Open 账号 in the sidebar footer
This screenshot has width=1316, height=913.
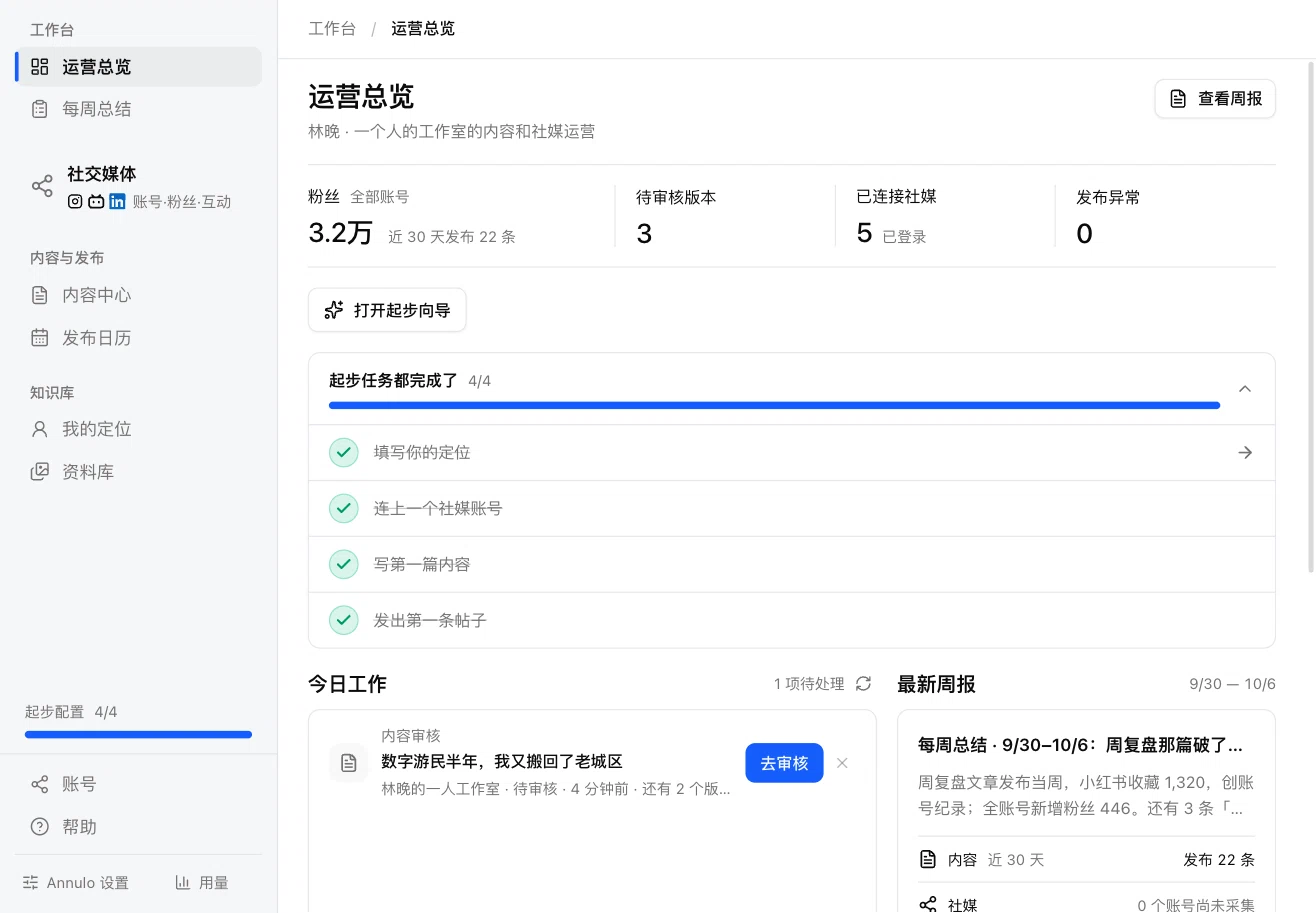[x=139, y=784]
